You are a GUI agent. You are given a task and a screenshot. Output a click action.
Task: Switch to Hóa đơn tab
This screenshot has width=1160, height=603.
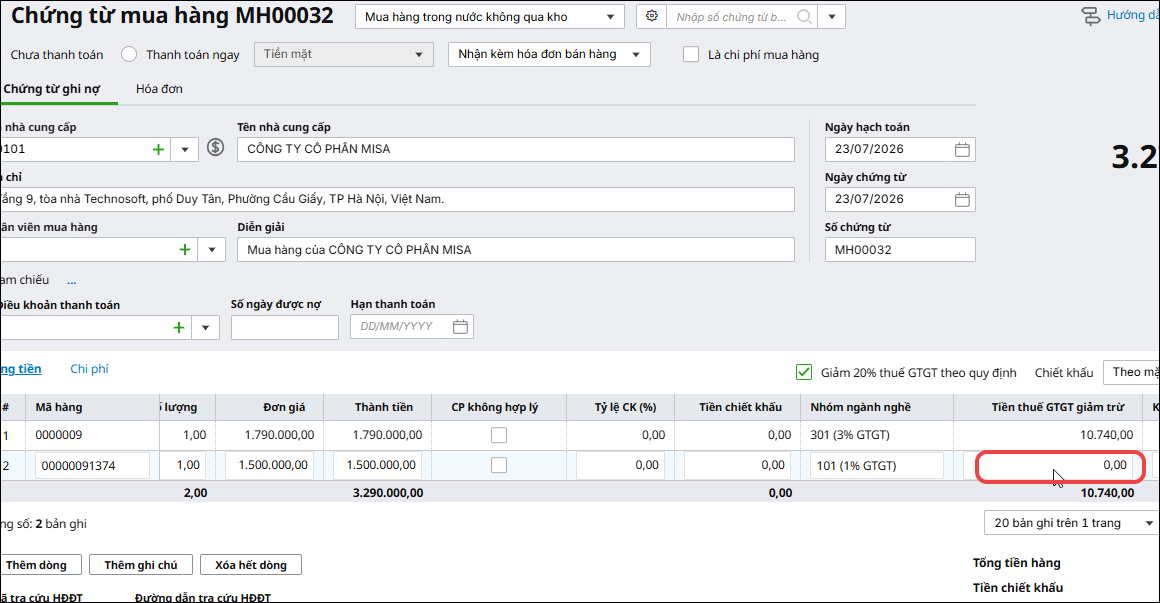pyautogui.click(x=159, y=89)
